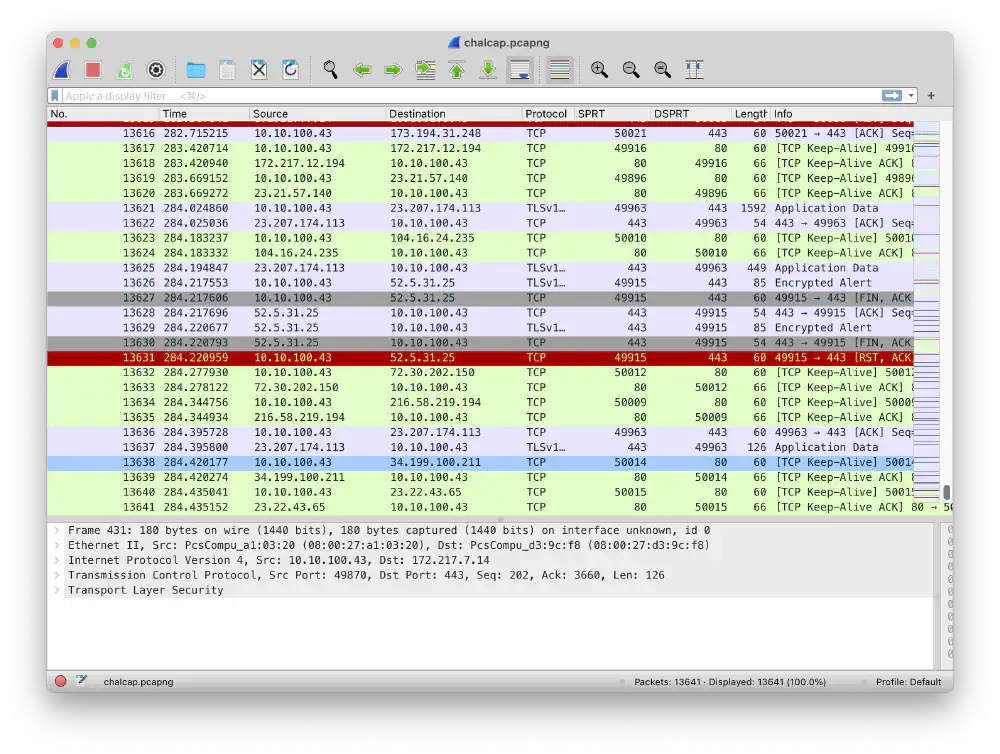Click the expert information circle in status bar
The height and width of the screenshot is (754, 1000).
[x=59, y=680]
